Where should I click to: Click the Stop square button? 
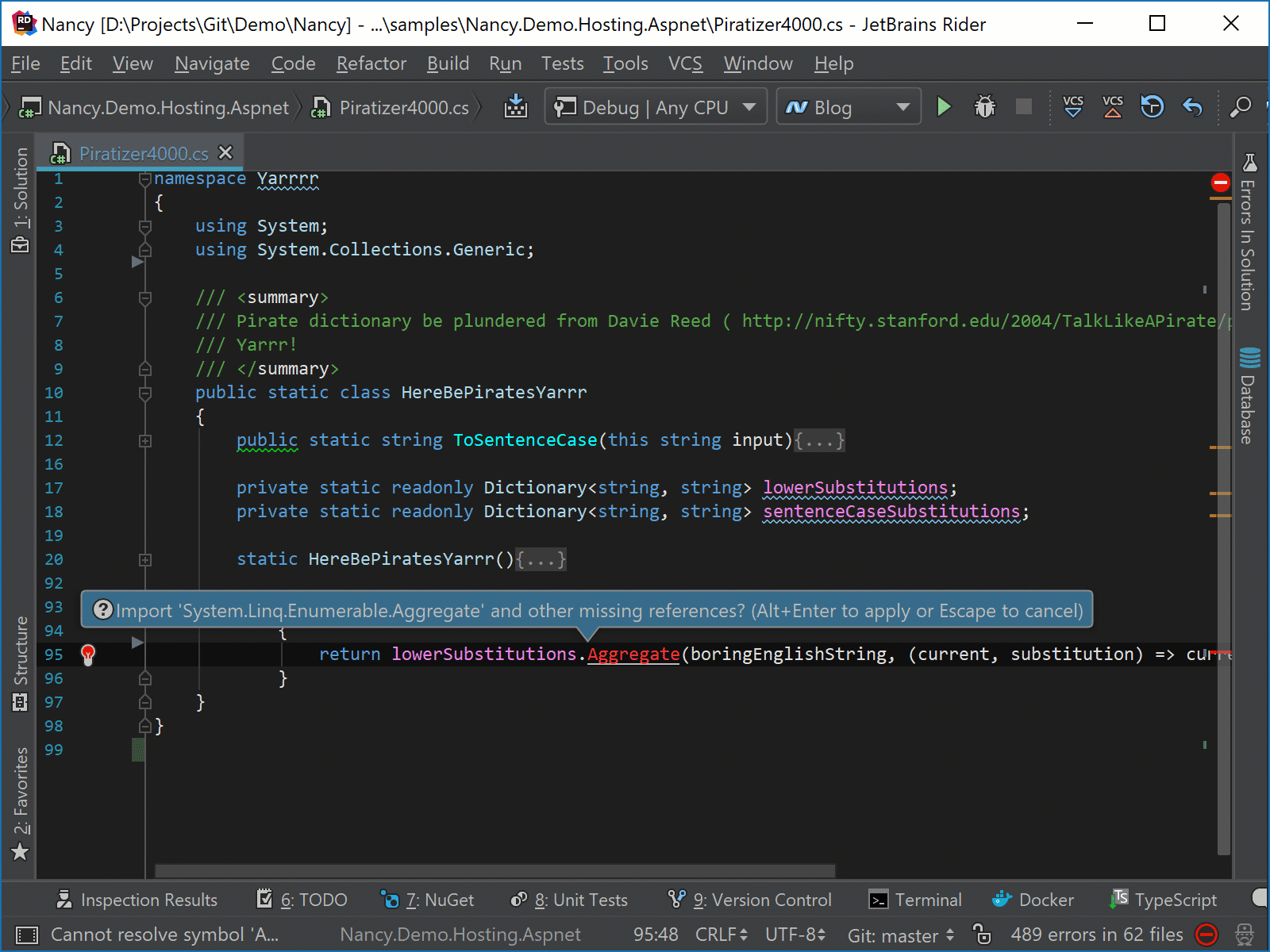coord(1024,106)
